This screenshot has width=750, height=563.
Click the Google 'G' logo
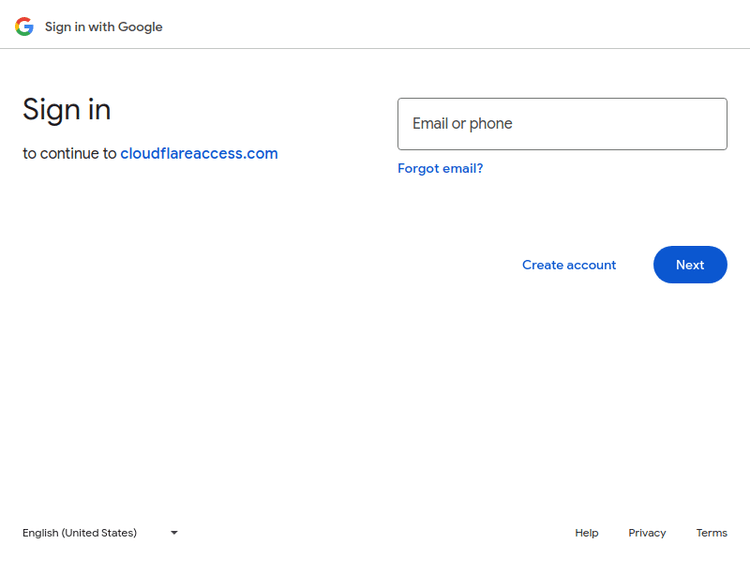pyautogui.click(x=24, y=27)
